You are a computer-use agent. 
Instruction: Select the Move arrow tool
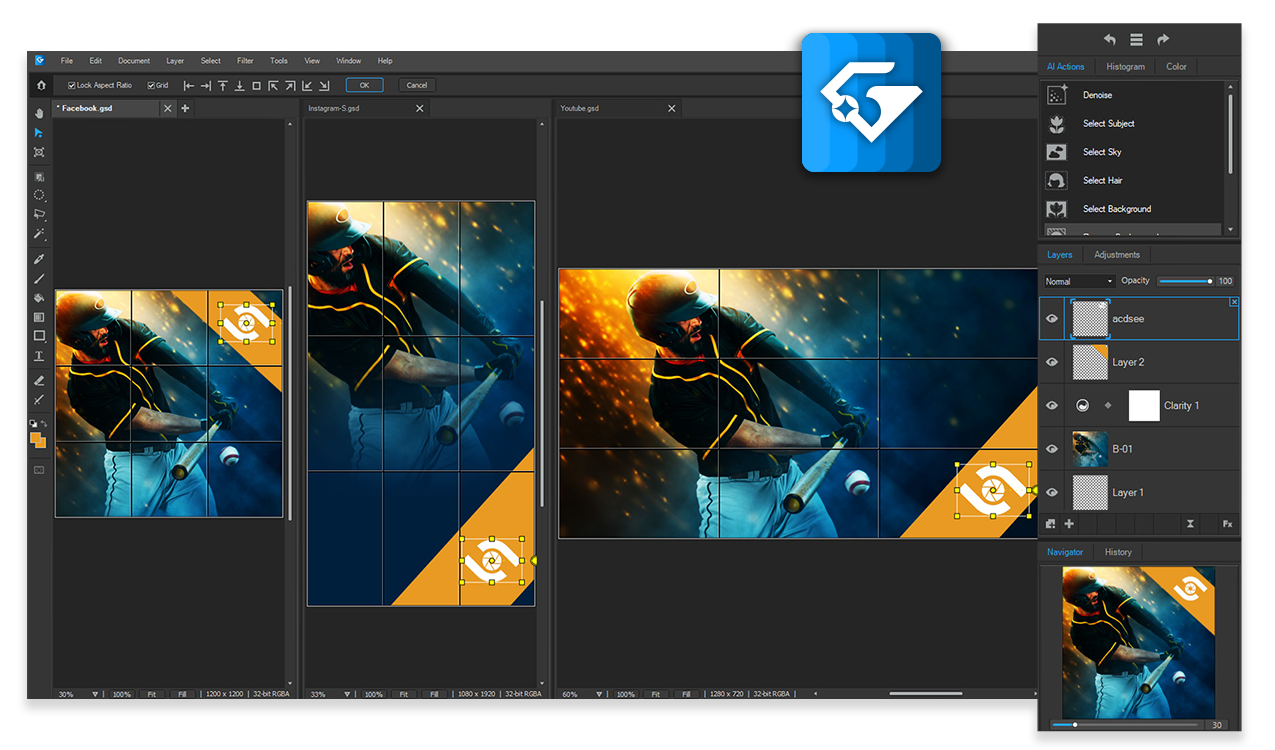coord(39,132)
